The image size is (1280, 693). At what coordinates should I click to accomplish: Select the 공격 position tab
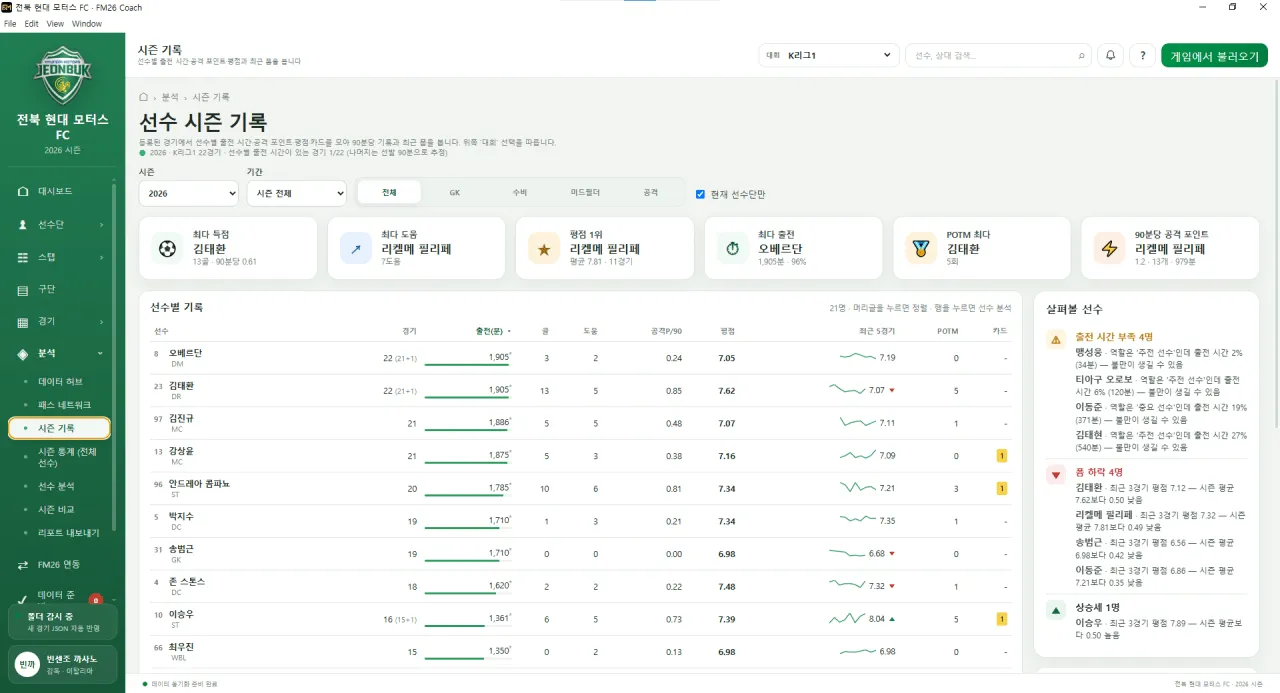(x=651, y=192)
